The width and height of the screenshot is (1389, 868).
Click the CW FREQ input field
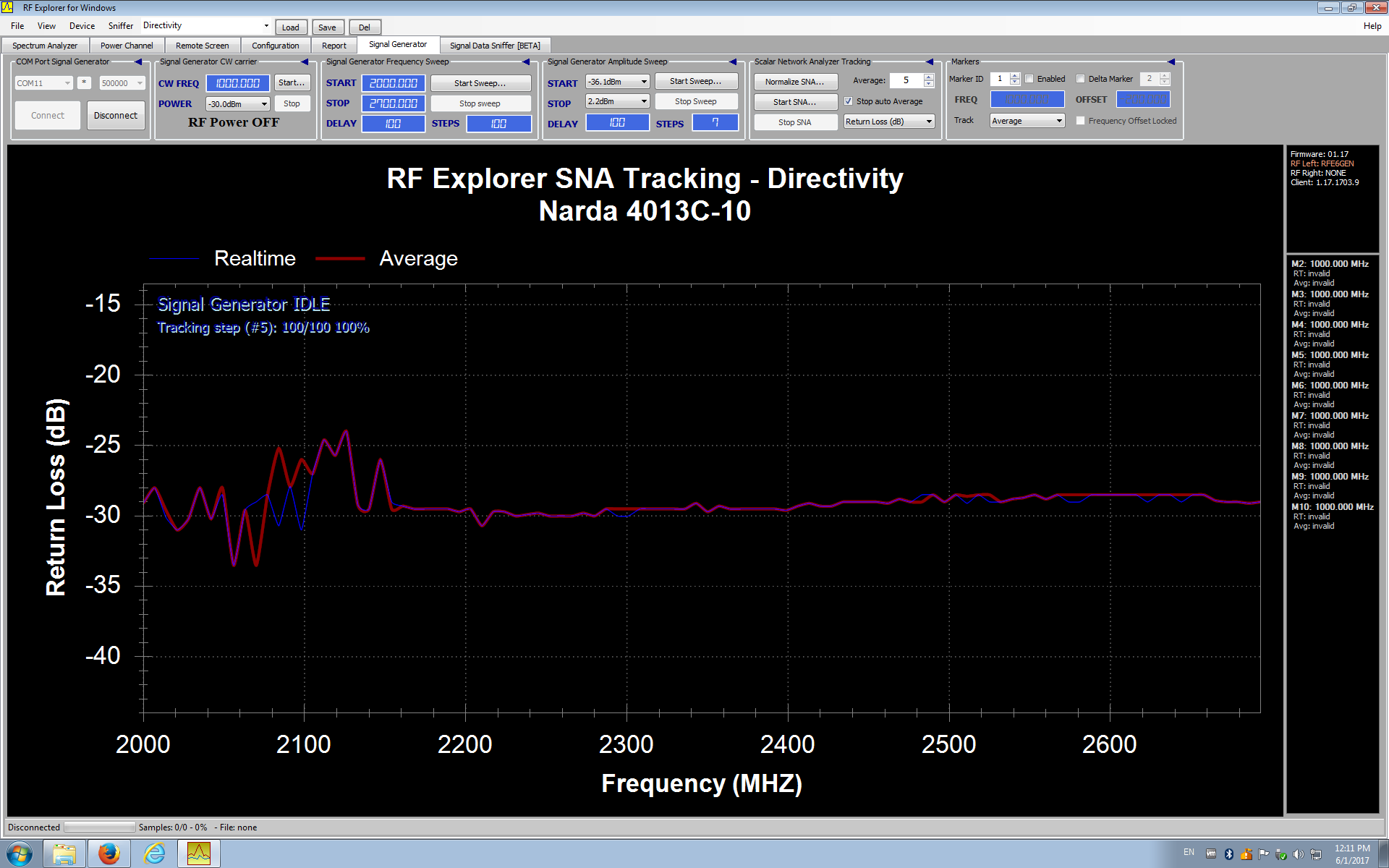(x=237, y=82)
